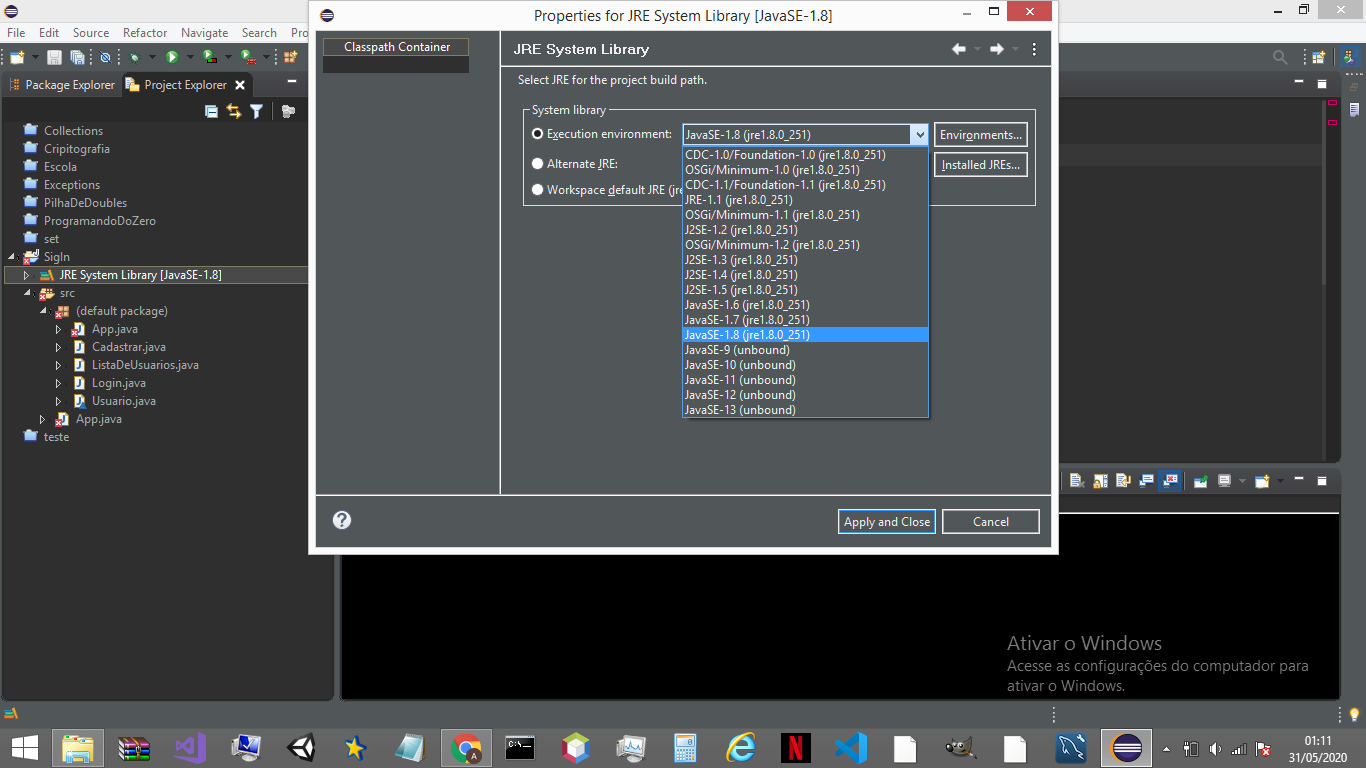Image resolution: width=1366 pixels, height=768 pixels.
Task: Open Netflix from the taskbar
Action: 796,747
